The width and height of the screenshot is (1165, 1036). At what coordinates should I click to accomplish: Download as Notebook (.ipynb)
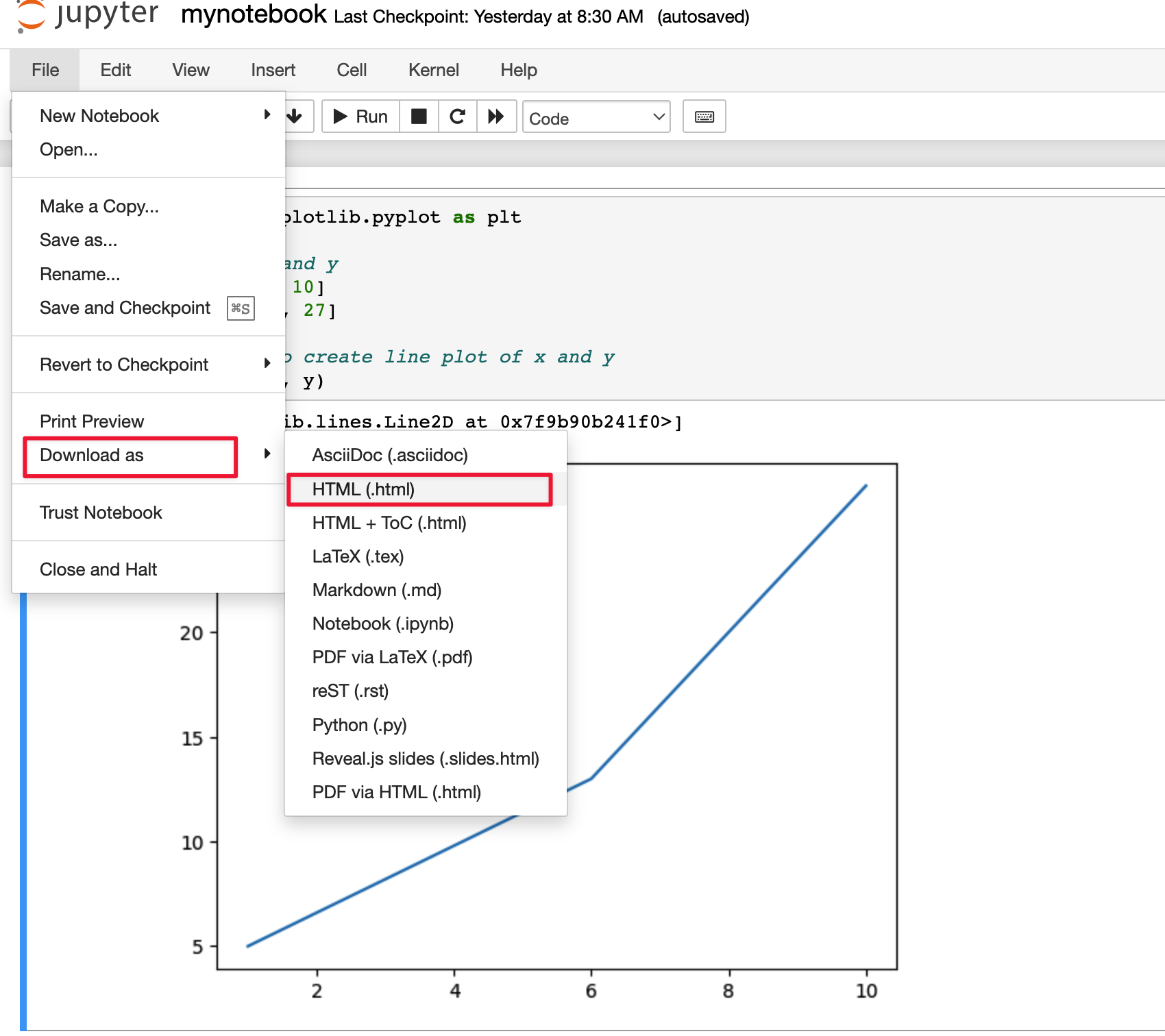click(426, 624)
